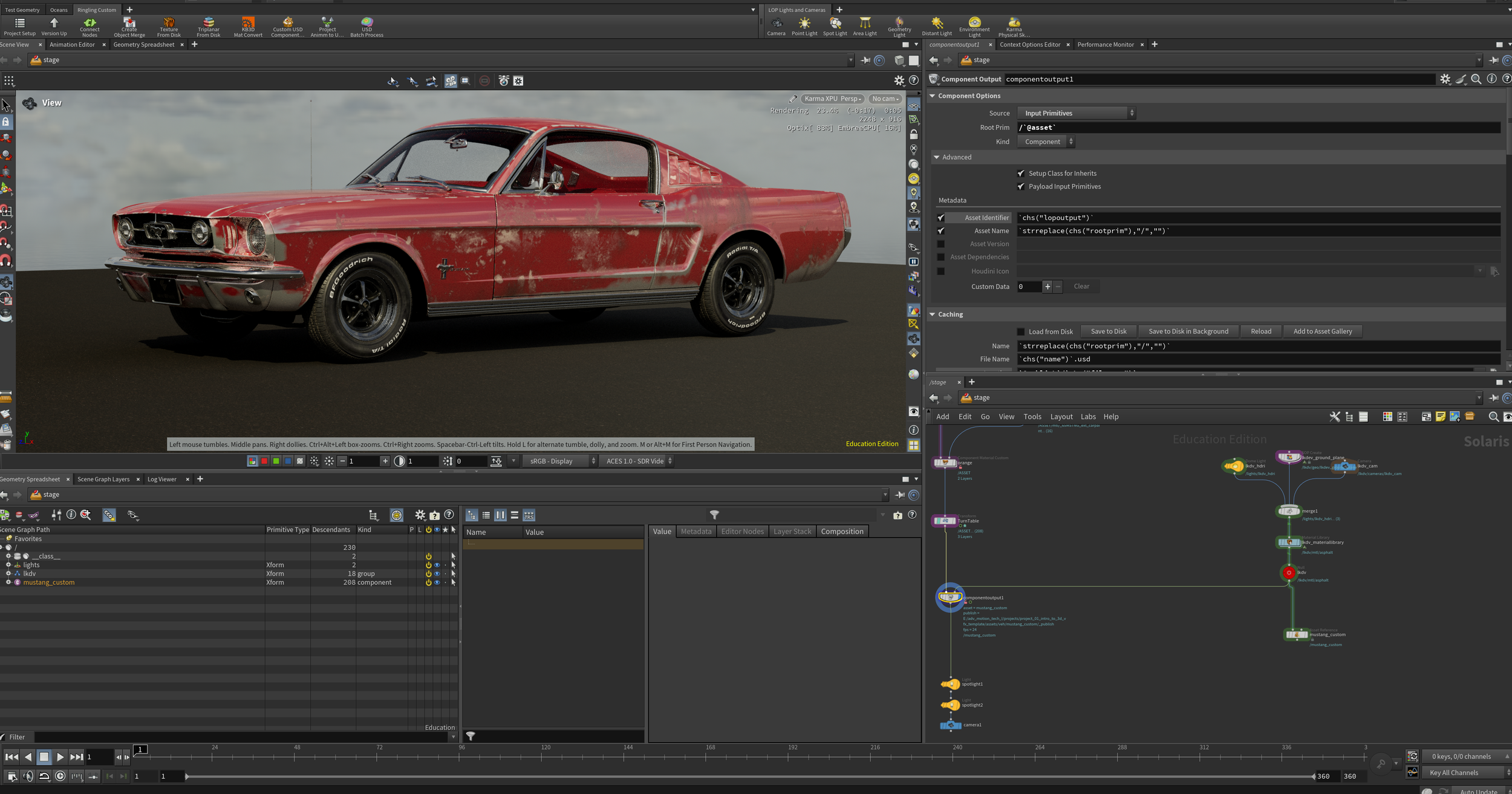Click the Save to Disk button
The height and width of the screenshot is (794, 1512).
[1108, 331]
